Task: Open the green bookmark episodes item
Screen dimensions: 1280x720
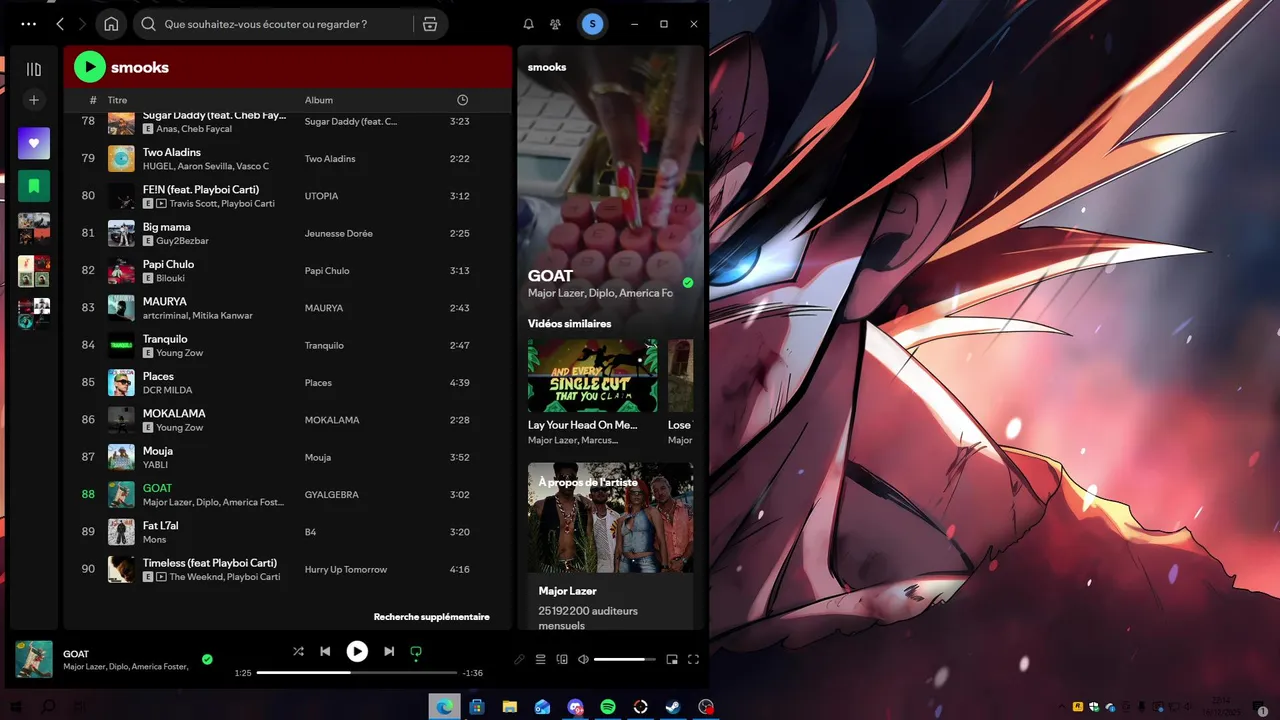Action: (x=34, y=186)
